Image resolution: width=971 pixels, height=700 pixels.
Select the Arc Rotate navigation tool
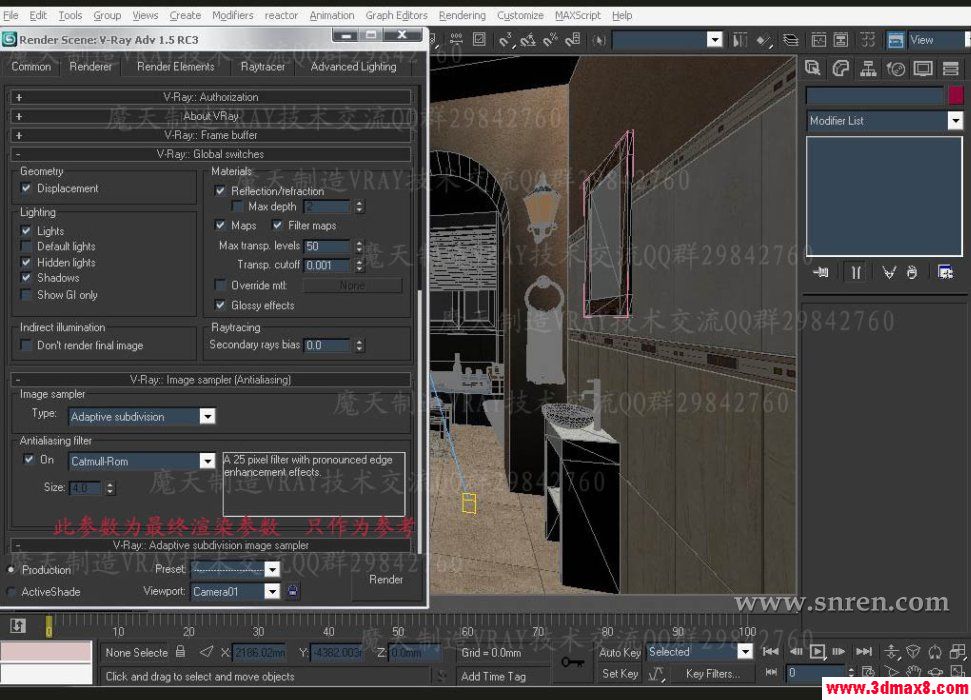click(x=937, y=671)
